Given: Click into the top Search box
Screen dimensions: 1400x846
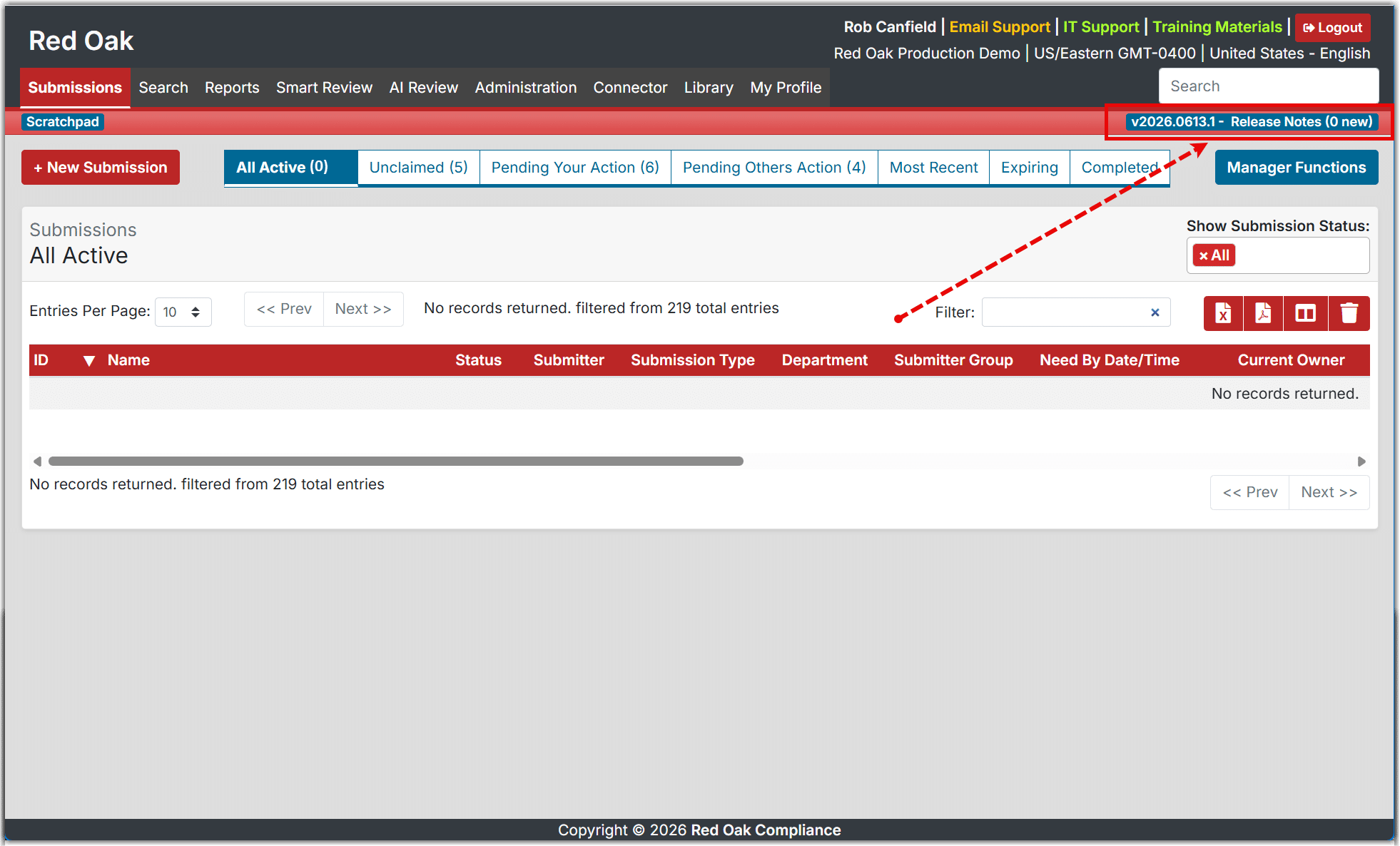Looking at the screenshot, I should (1268, 86).
